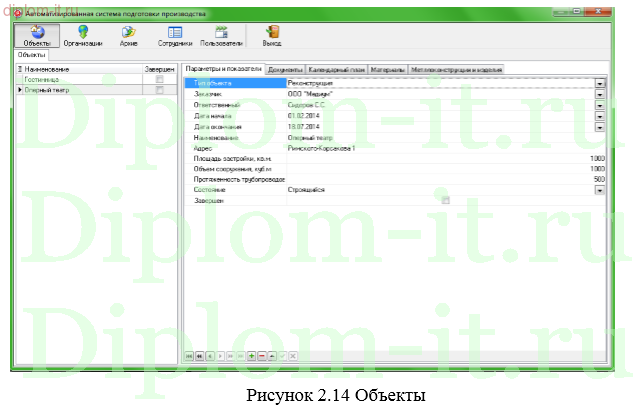
Task: Expand the Тип объекта dropdown
Action: 600,83
